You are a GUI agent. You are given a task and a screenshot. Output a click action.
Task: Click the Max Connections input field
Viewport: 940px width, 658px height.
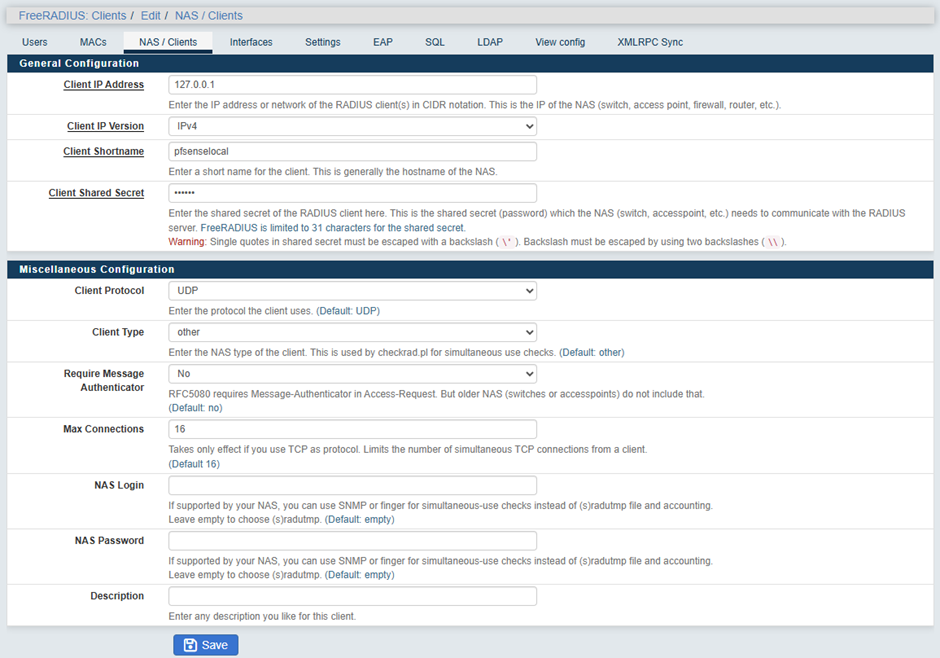tap(352, 429)
